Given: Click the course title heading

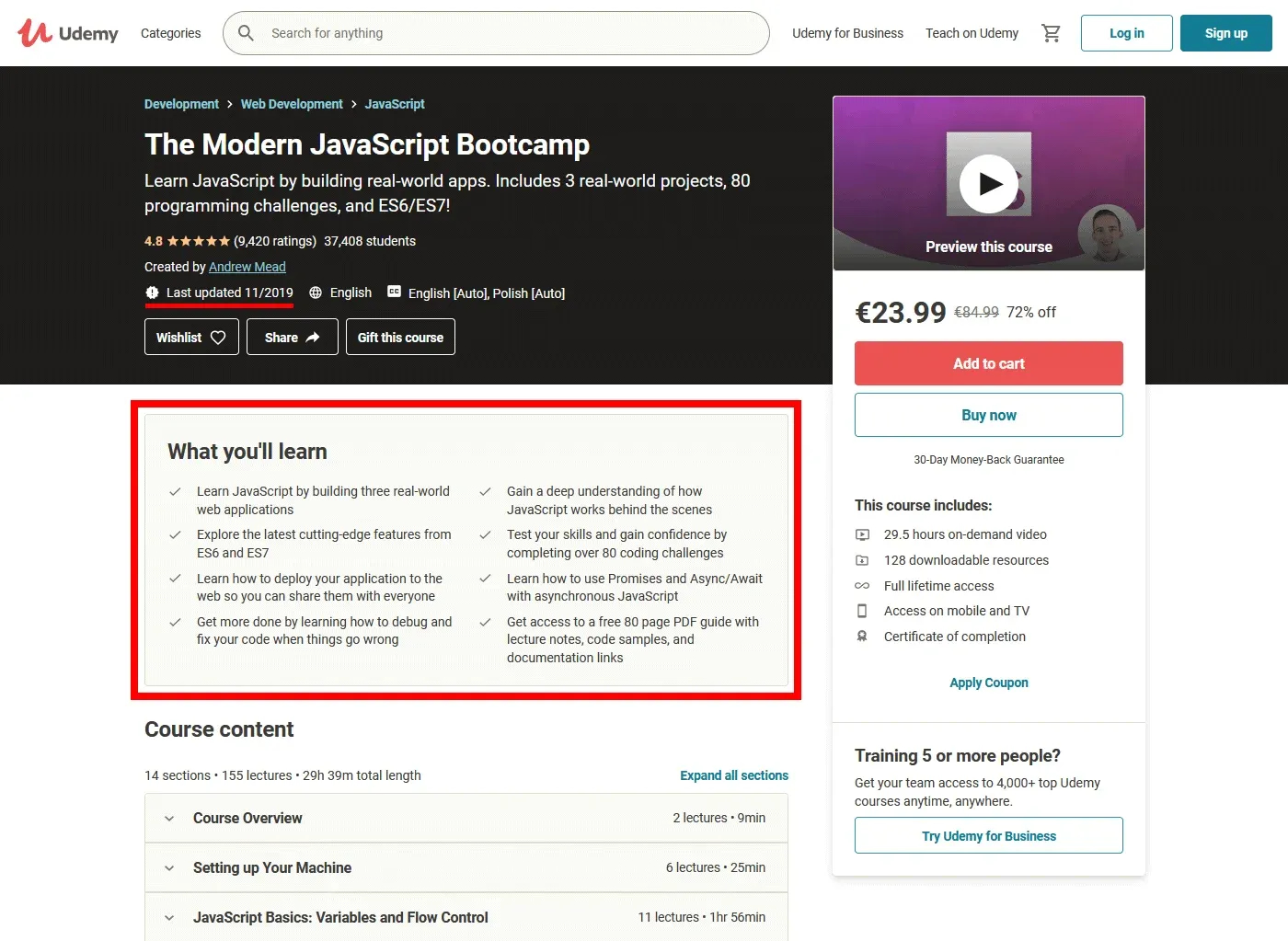Looking at the screenshot, I should click(x=367, y=144).
